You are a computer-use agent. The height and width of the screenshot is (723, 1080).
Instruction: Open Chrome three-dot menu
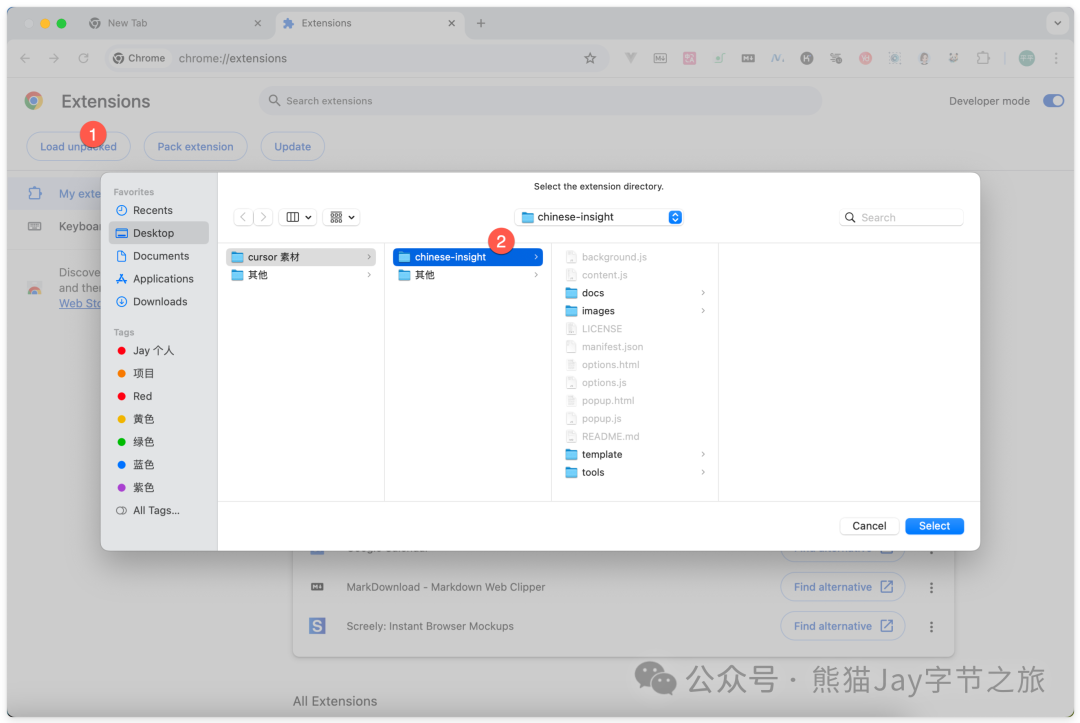[1056, 58]
